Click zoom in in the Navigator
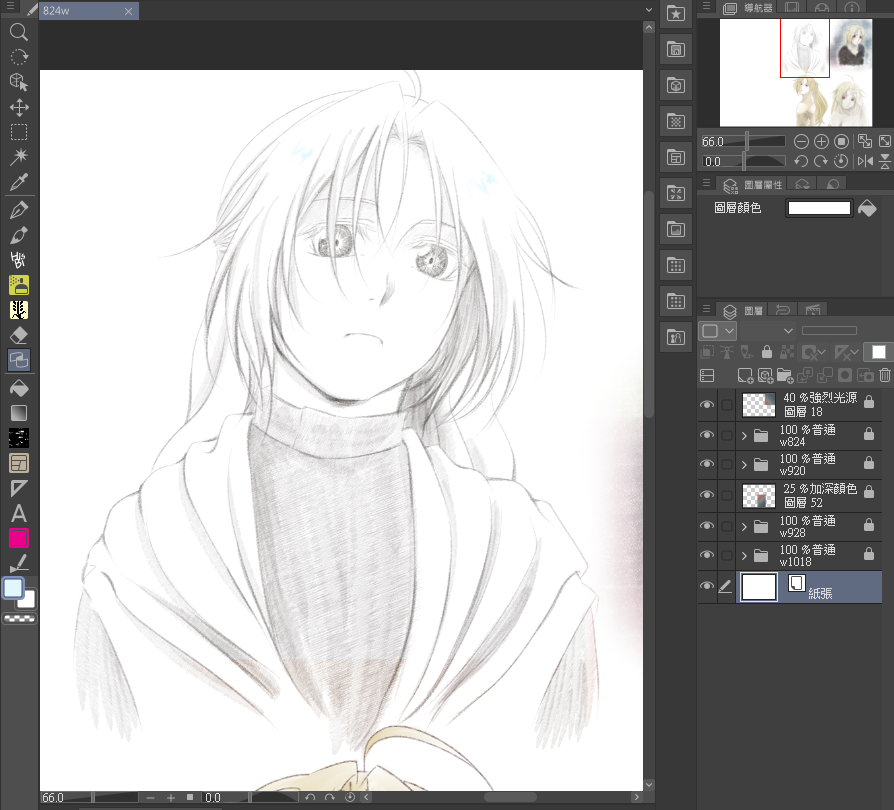 (x=821, y=141)
